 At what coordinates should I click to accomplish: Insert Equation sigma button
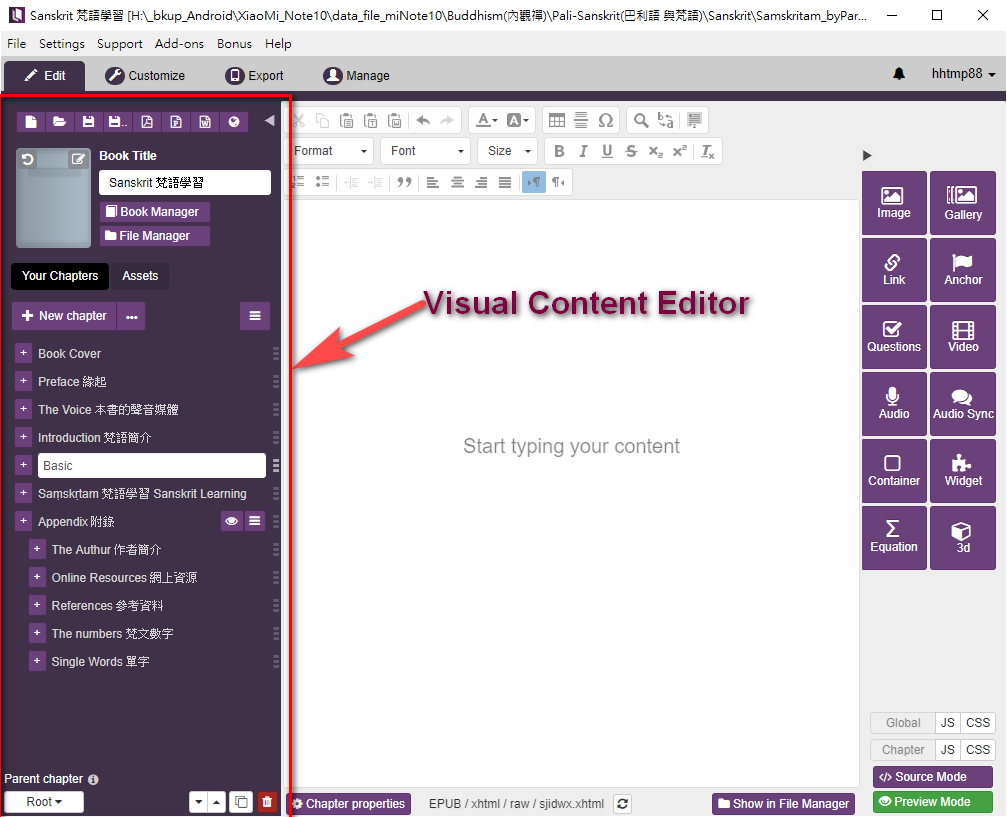pos(894,538)
